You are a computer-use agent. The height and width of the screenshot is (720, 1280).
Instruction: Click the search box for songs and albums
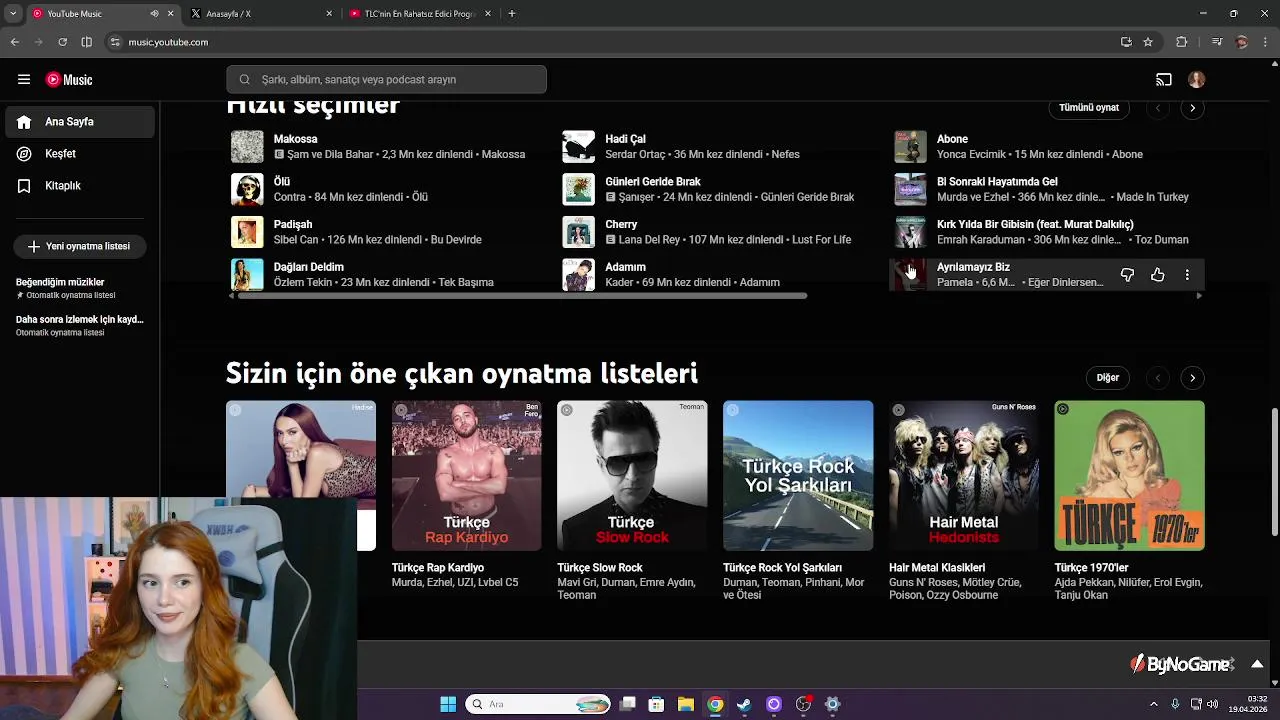(386, 80)
